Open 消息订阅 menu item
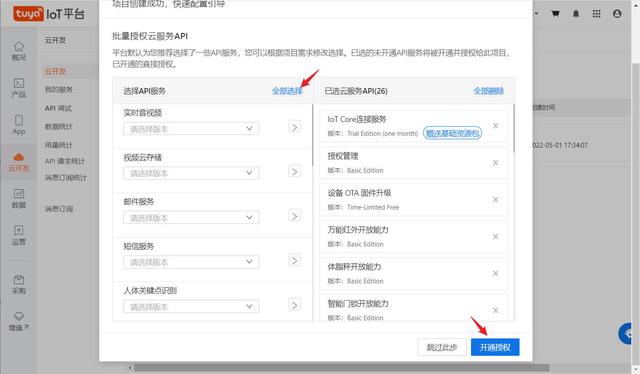The width and height of the screenshot is (640, 374). click(x=59, y=209)
